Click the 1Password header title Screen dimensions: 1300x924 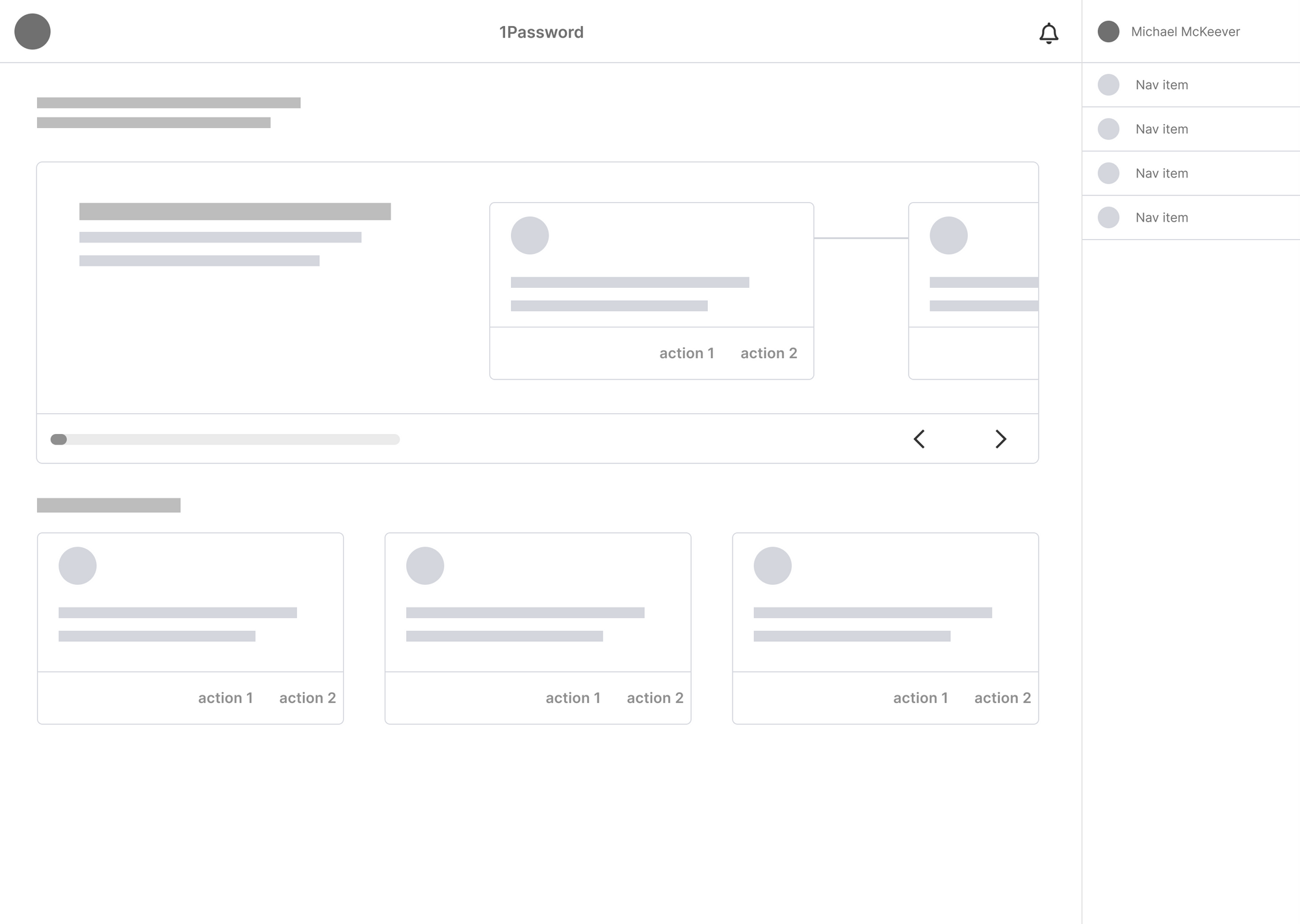coord(541,32)
